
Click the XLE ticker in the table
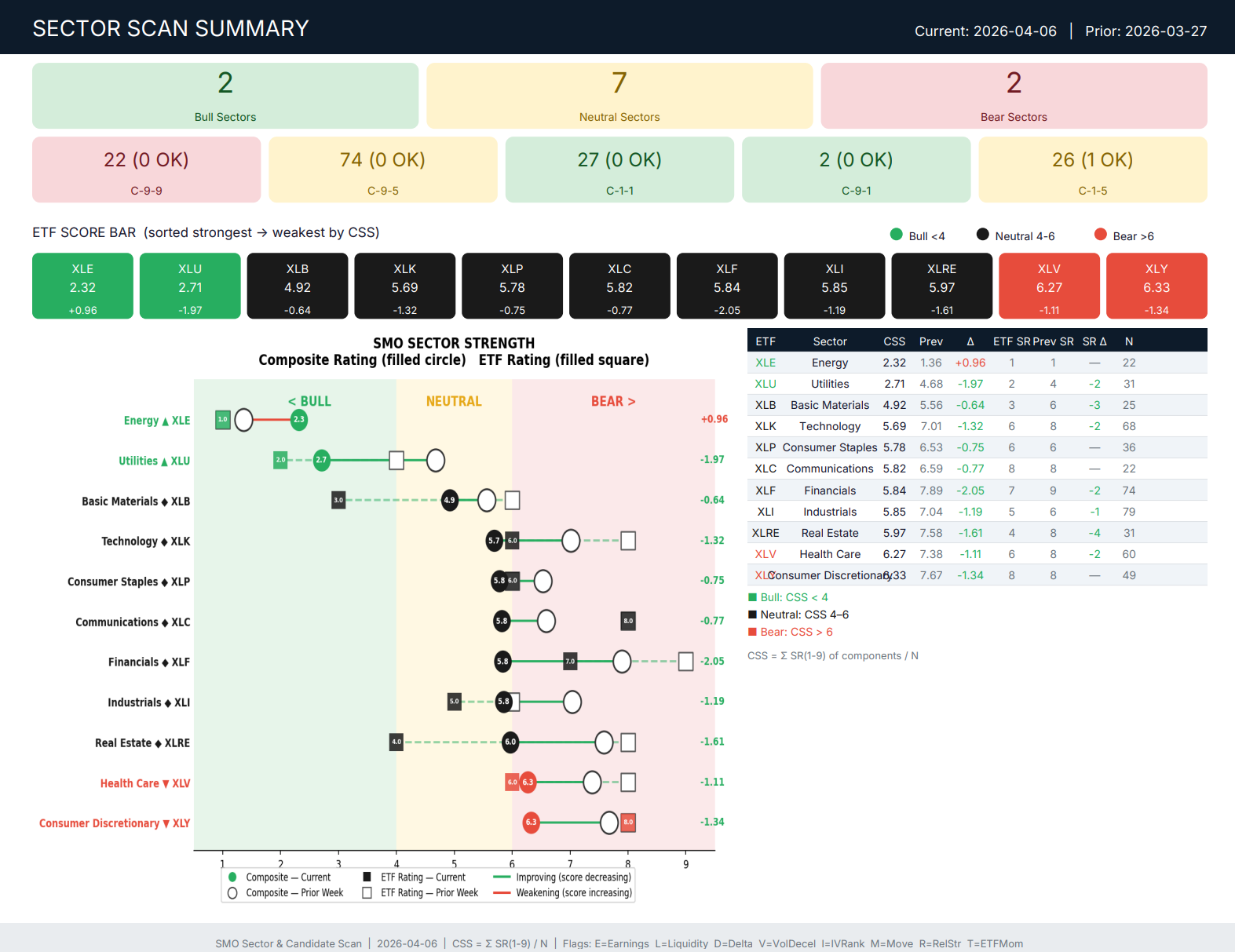765,363
